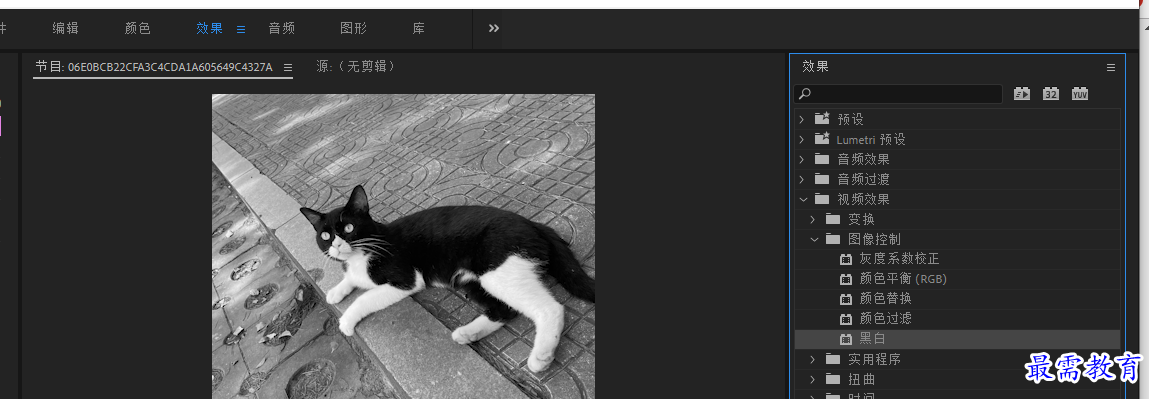
Task: Expand the 预设 folder
Action: (802, 119)
